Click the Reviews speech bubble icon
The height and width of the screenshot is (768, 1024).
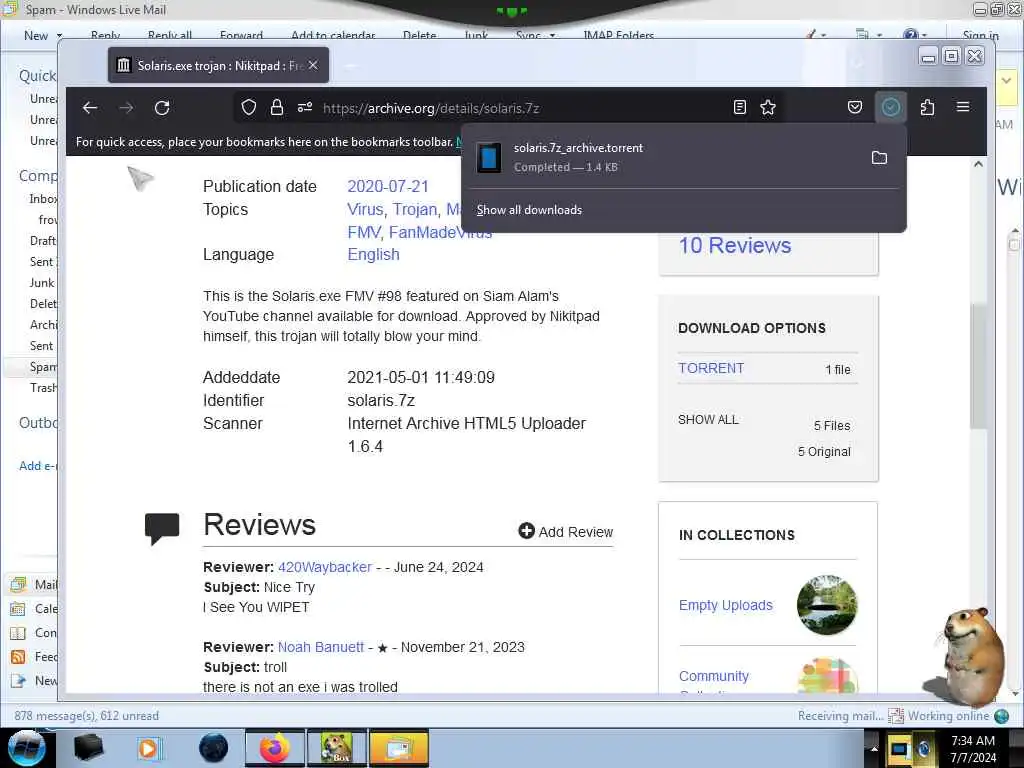[162, 528]
